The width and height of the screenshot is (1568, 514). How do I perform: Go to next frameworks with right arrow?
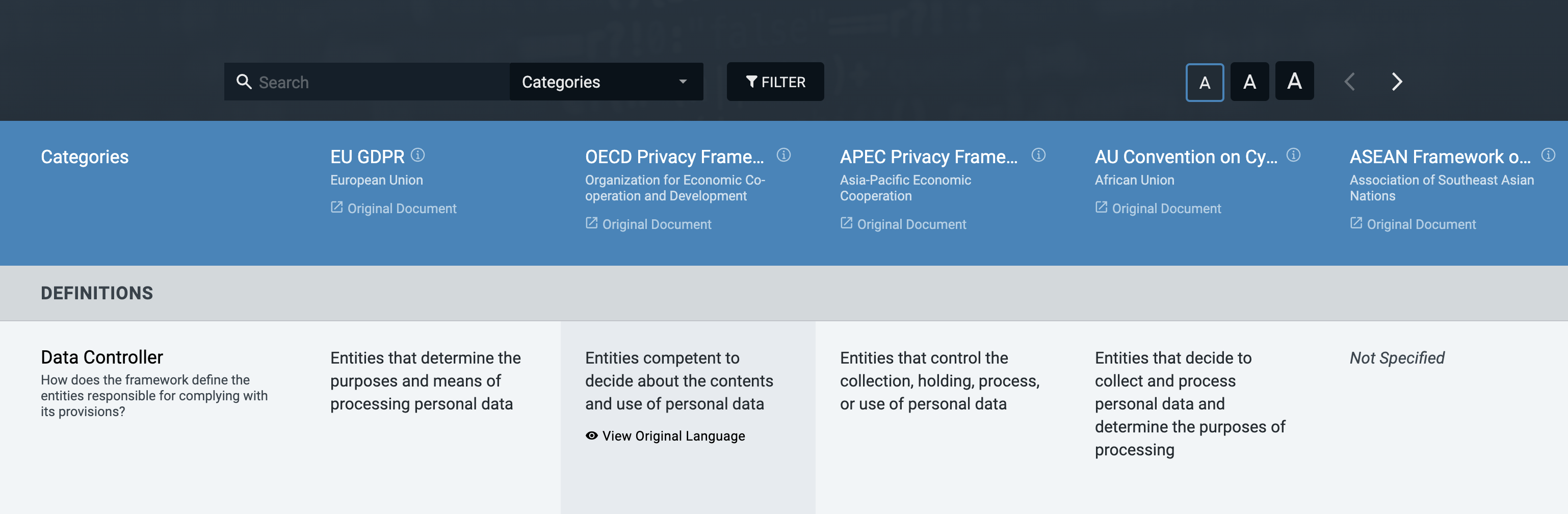[x=1397, y=82]
